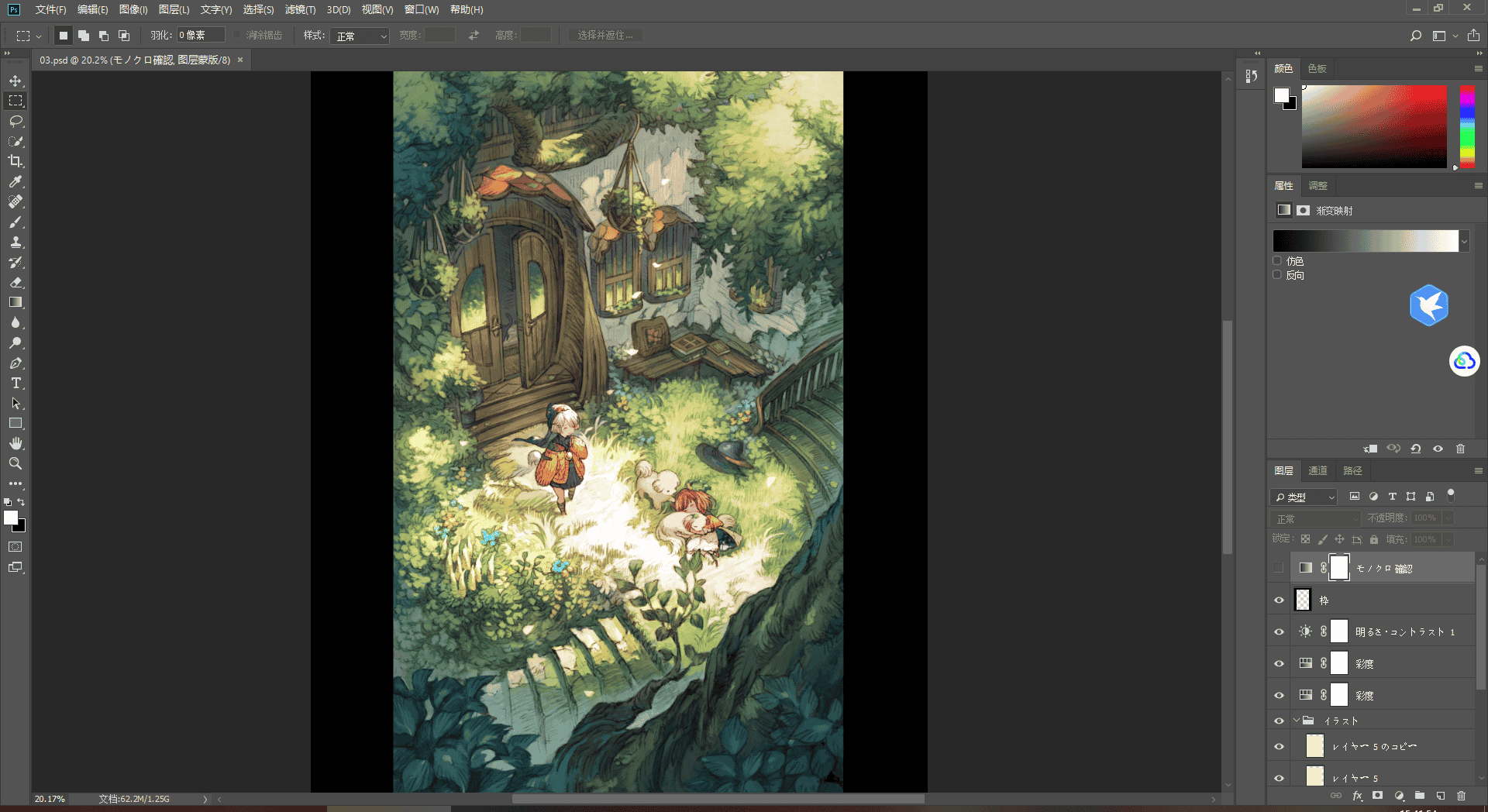Switch to the 色板 swatches tab
The image size is (1488, 812).
point(1317,69)
